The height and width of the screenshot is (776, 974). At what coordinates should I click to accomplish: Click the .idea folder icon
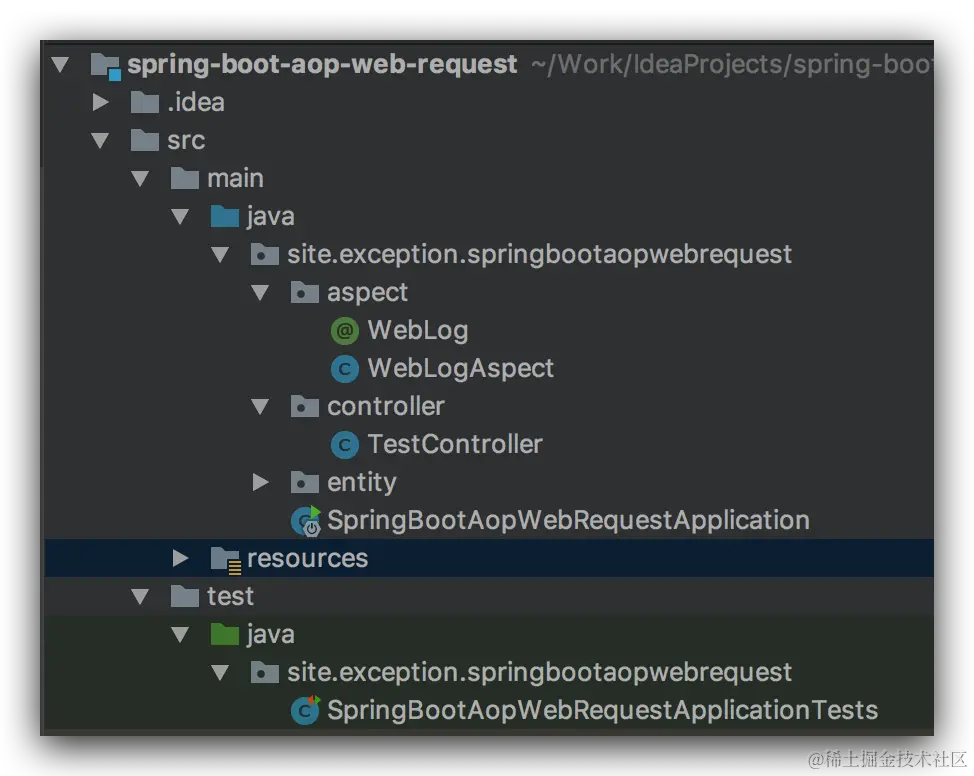[x=145, y=103]
